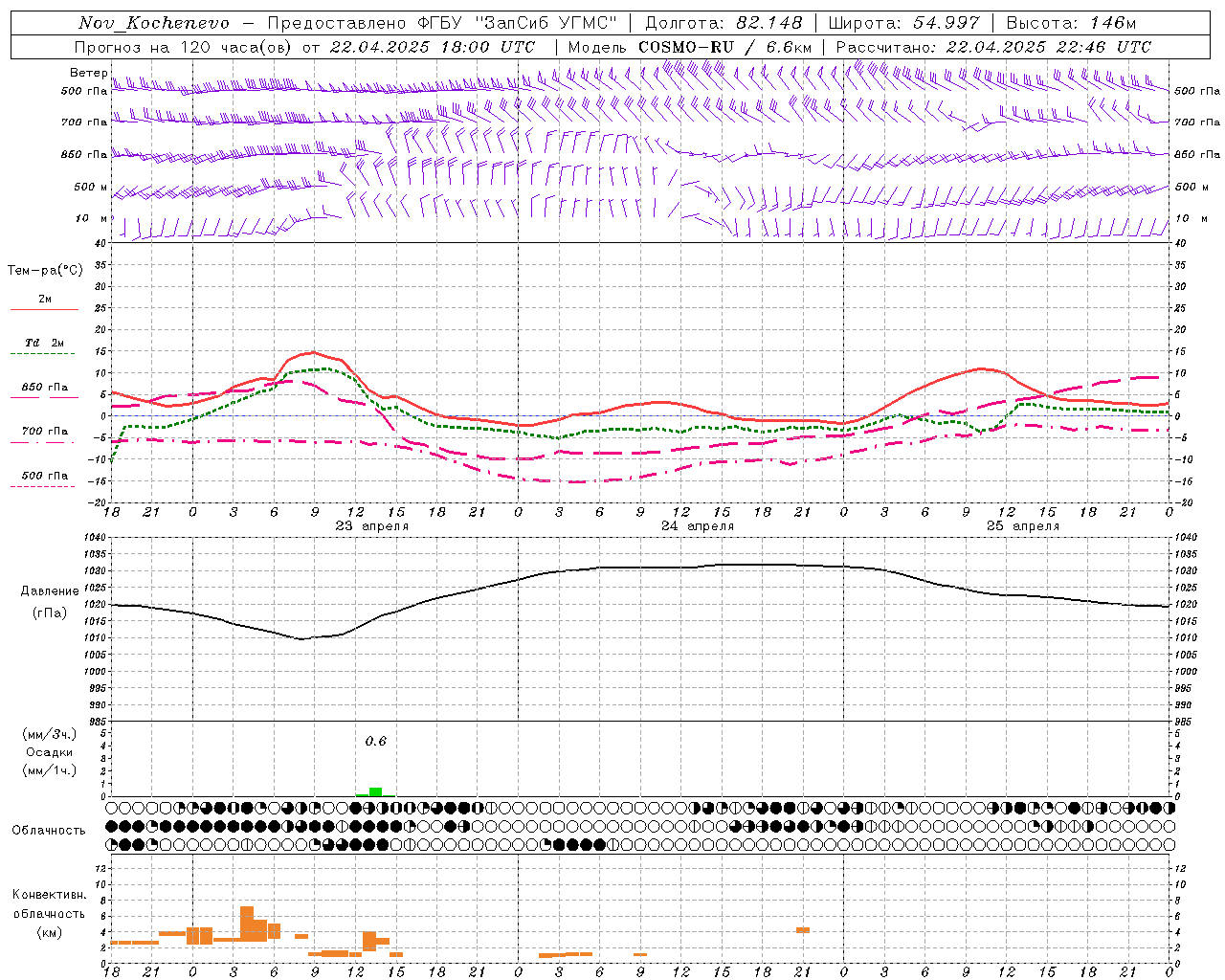Click 12 on left convective height axis
The image size is (1225, 980).
pyautogui.click(x=102, y=868)
